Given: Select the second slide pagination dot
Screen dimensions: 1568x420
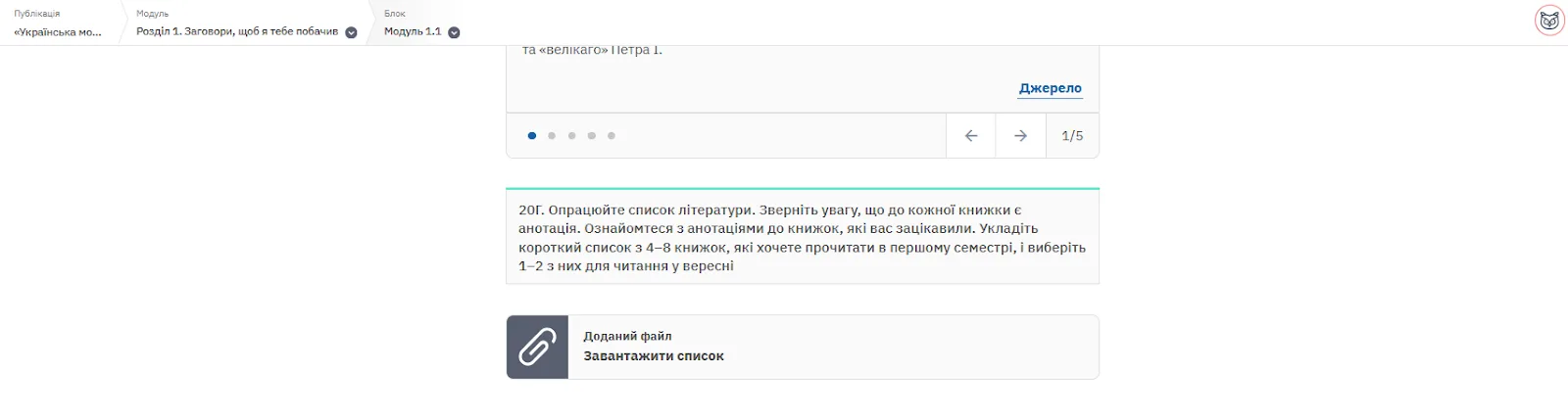Looking at the screenshot, I should pyautogui.click(x=552, y=136).
